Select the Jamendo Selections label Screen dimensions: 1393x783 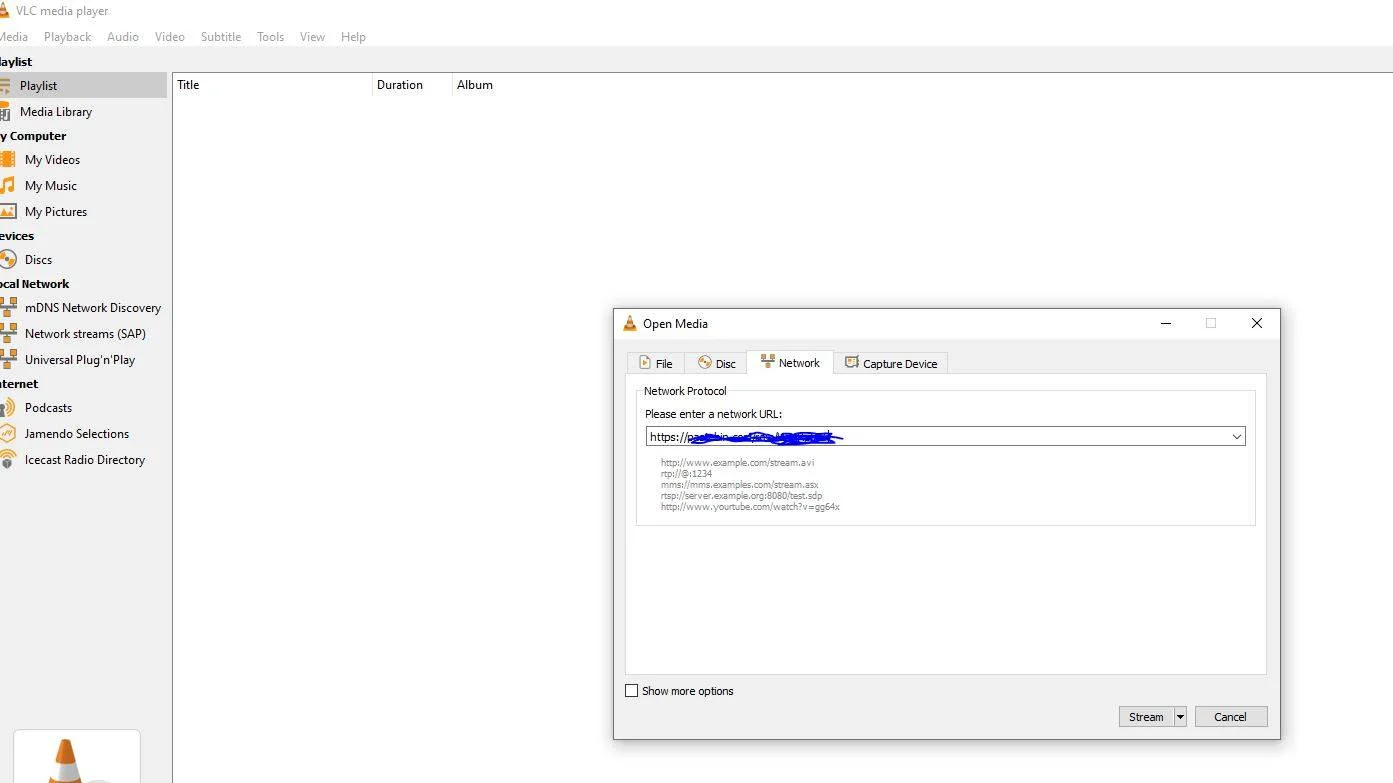click(x=77, y=434)
